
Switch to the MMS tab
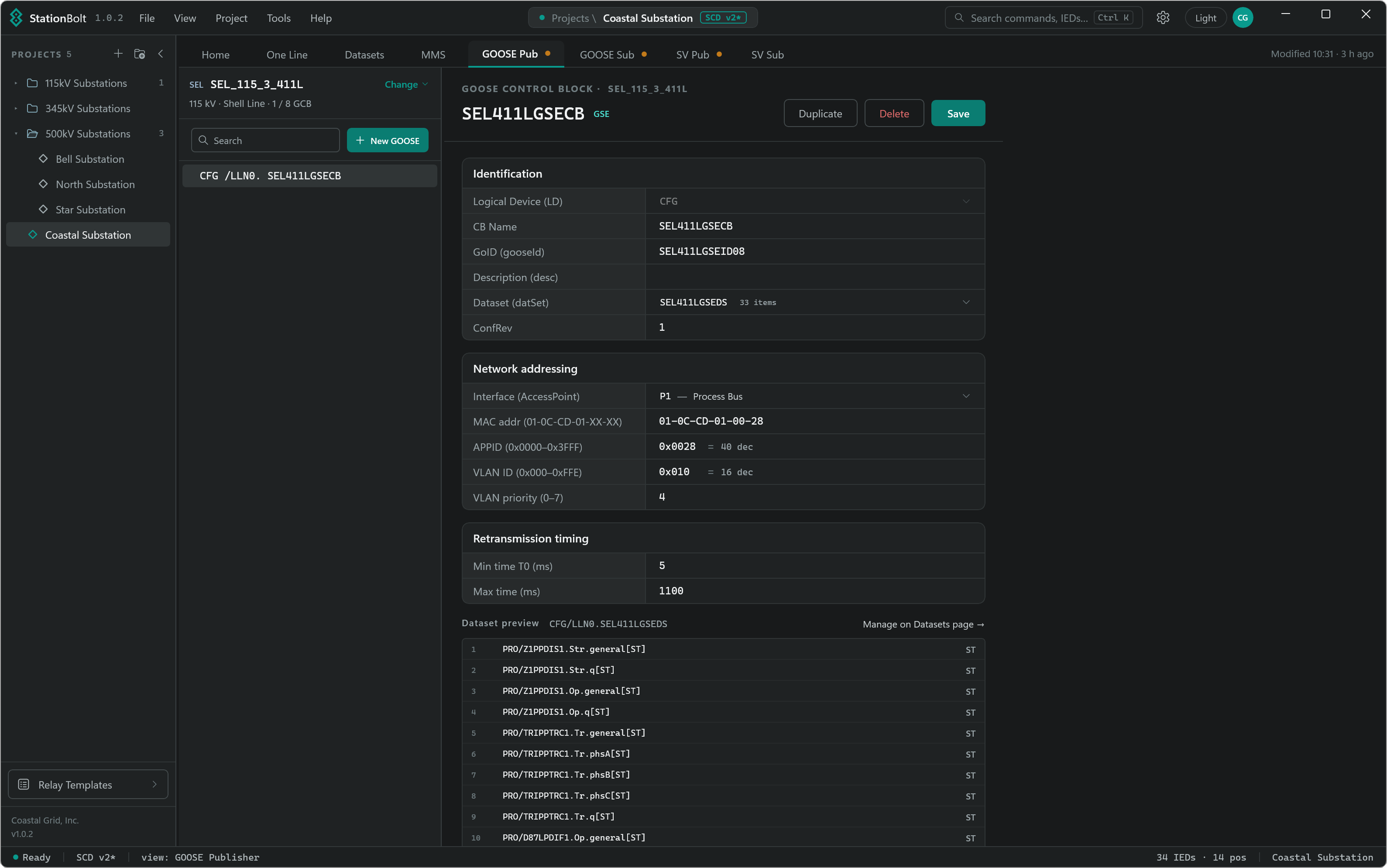tap(433, 55)
